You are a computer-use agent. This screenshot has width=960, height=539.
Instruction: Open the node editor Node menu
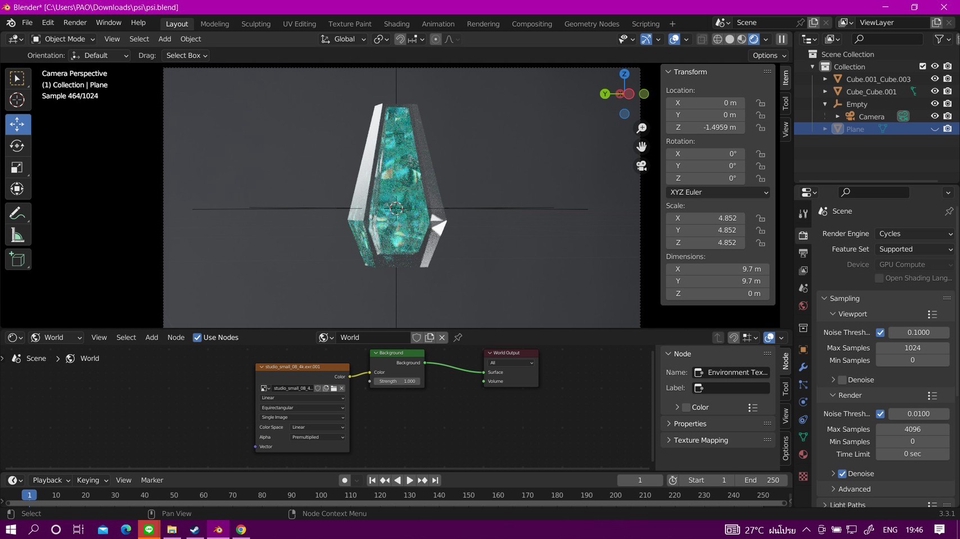tap(176, 337)
